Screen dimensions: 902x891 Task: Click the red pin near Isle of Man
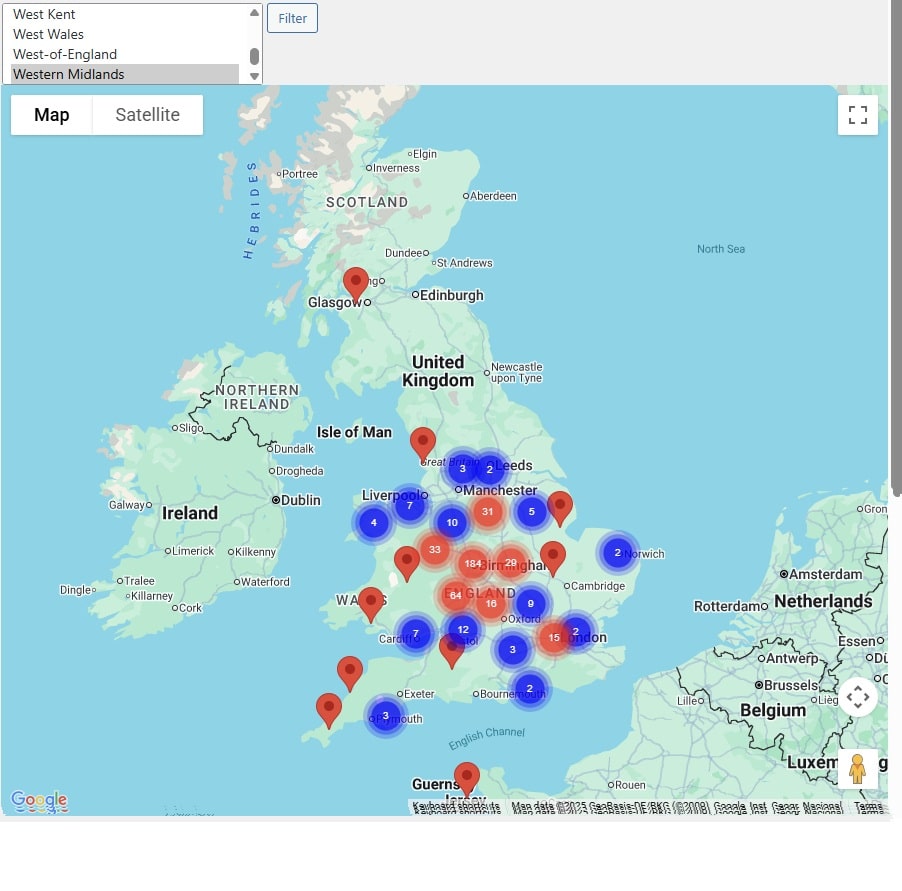tap(423, 443)
